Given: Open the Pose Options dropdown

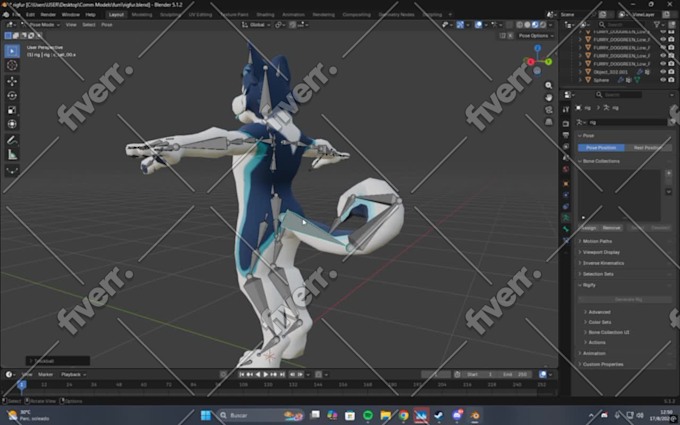Looking at the screenshot, I should point(536,36).
